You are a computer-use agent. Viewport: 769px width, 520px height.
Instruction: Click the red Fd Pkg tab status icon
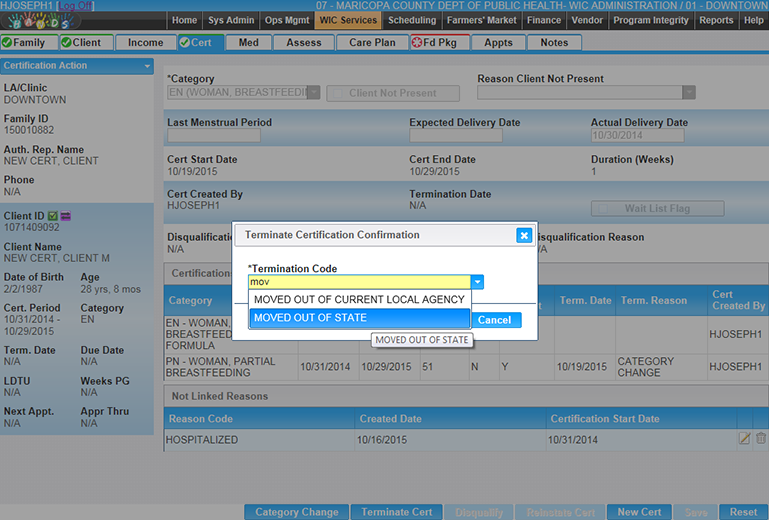(x=416, y=42)
